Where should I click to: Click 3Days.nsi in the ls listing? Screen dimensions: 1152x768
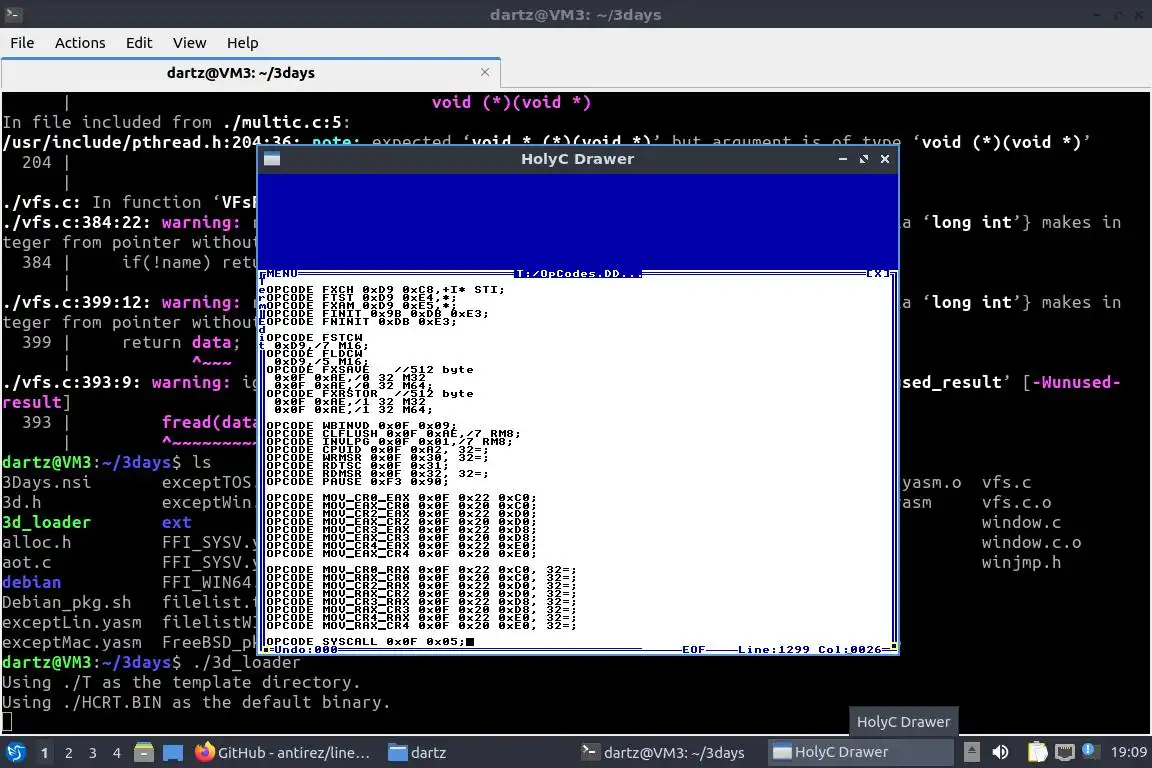tap(46, 482)
